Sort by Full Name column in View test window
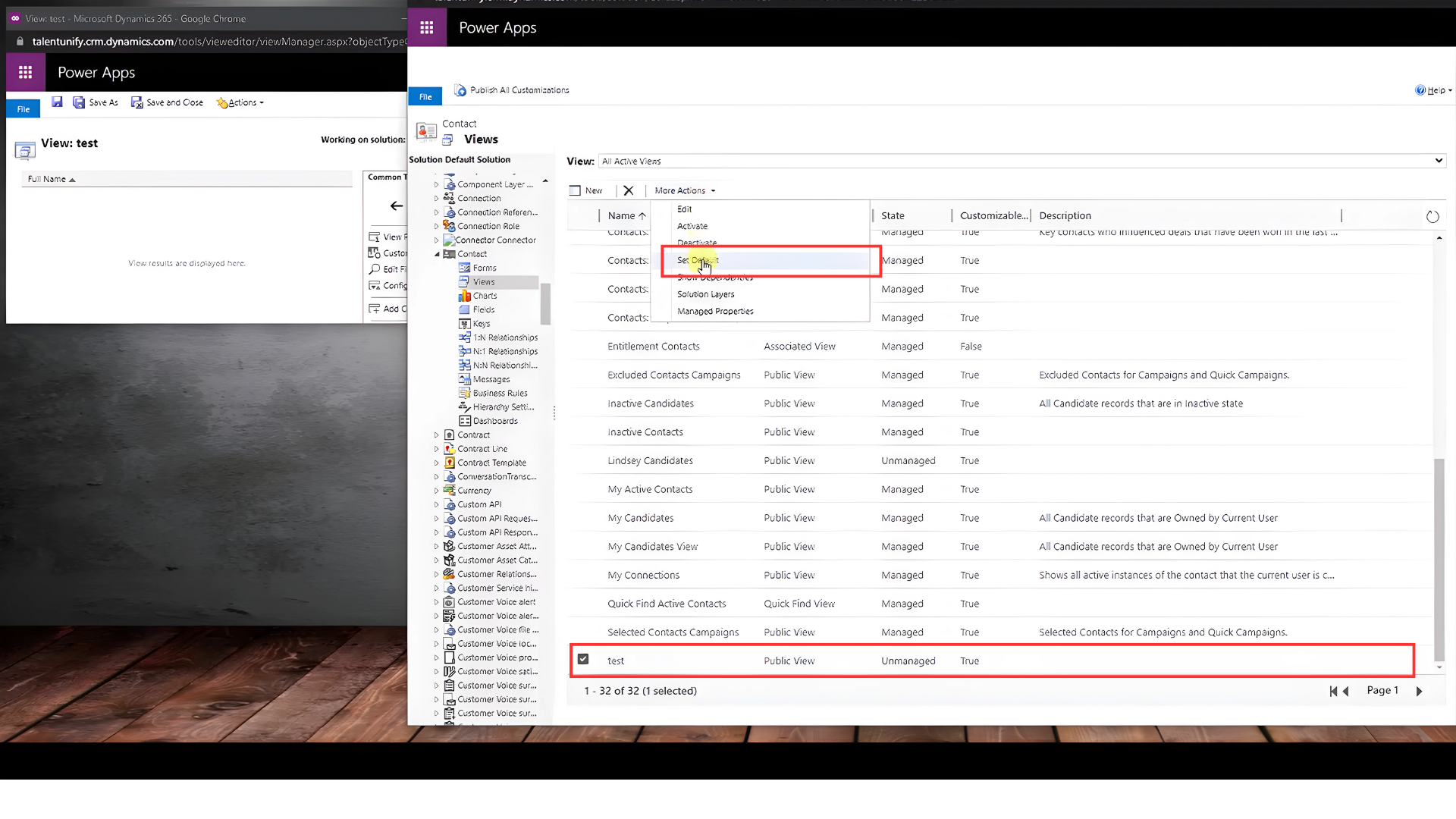 coord(52,179)
